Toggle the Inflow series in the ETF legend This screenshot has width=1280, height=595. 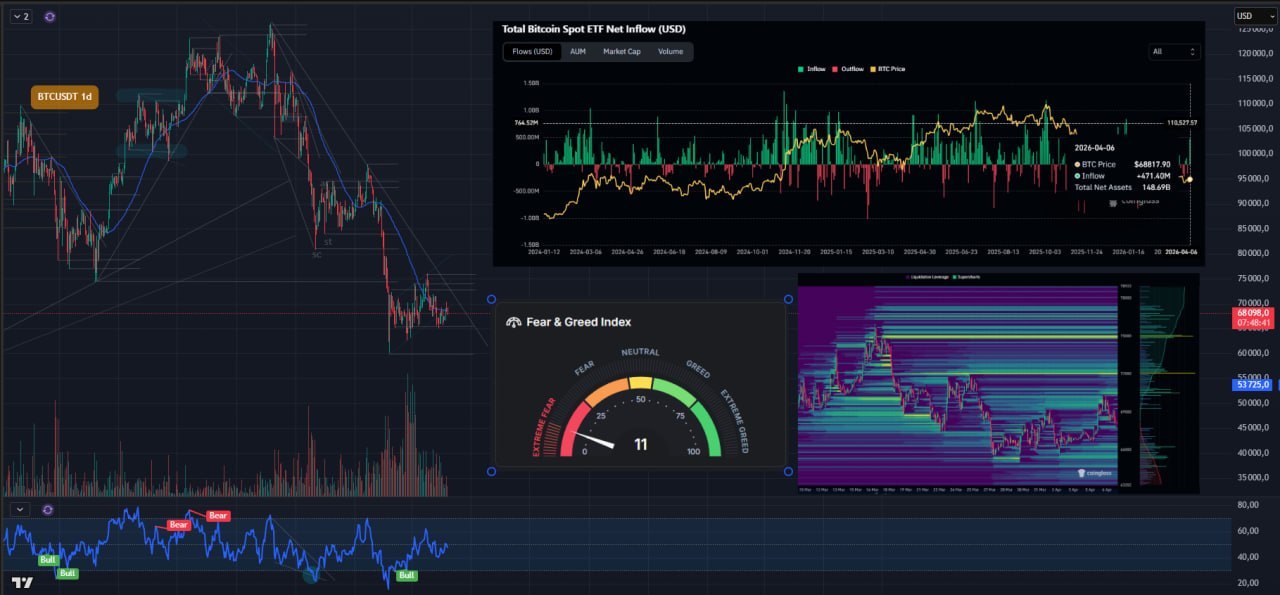point(811,69)
